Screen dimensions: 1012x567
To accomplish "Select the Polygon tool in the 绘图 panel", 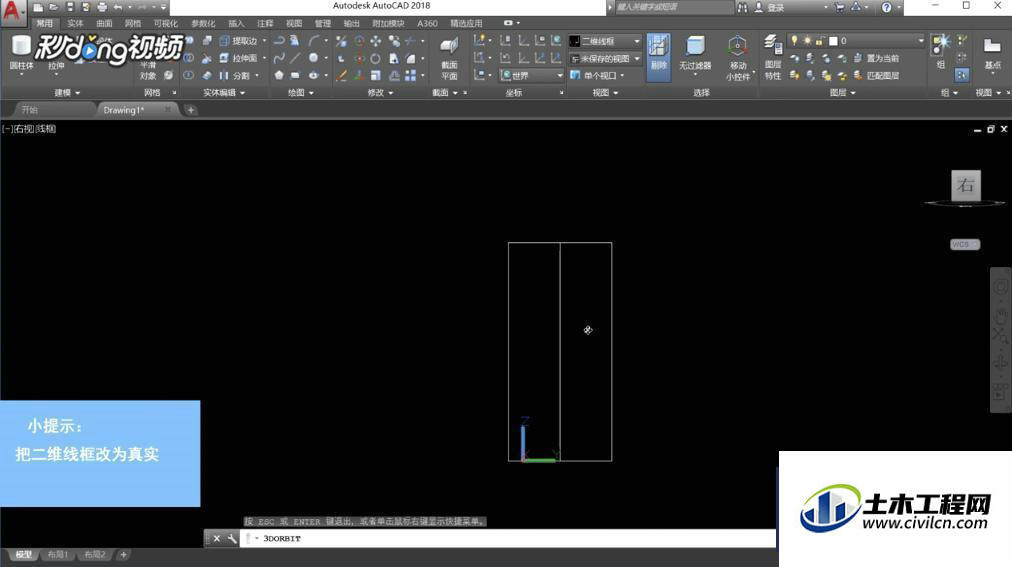I will point(279,75).
